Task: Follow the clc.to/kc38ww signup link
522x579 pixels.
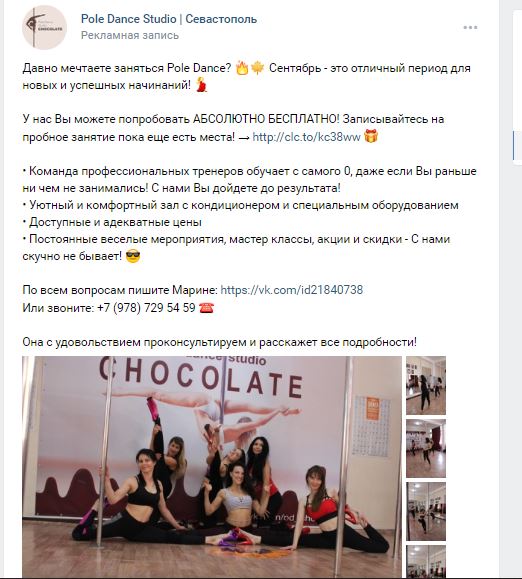Action: [306, 137]
